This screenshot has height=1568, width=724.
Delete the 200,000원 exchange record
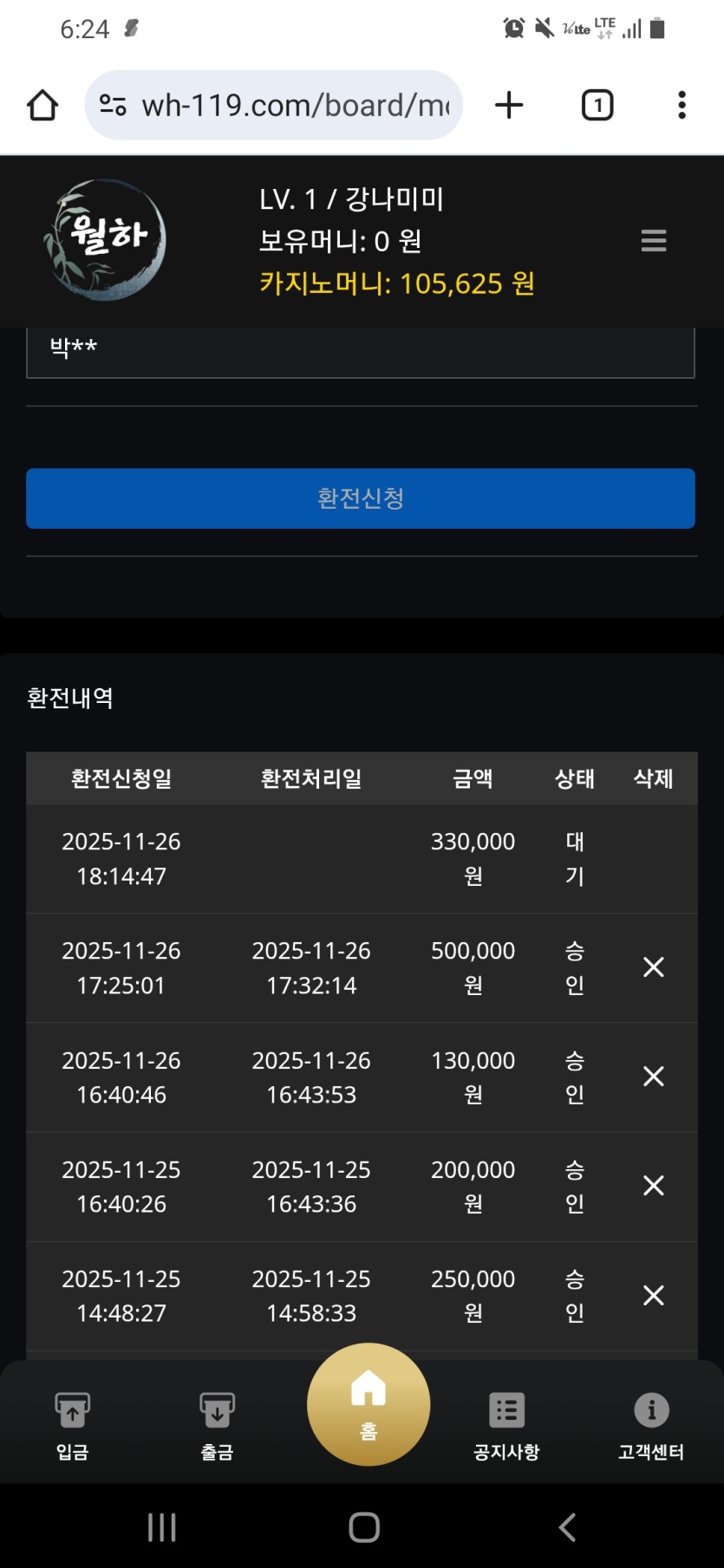[x=653, y=1186]
